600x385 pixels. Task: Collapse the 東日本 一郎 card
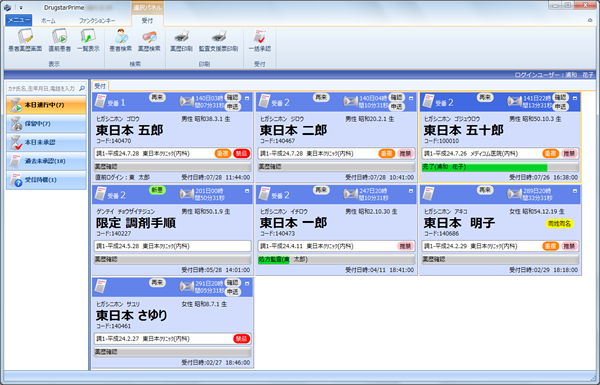click(x=411, y=191)
